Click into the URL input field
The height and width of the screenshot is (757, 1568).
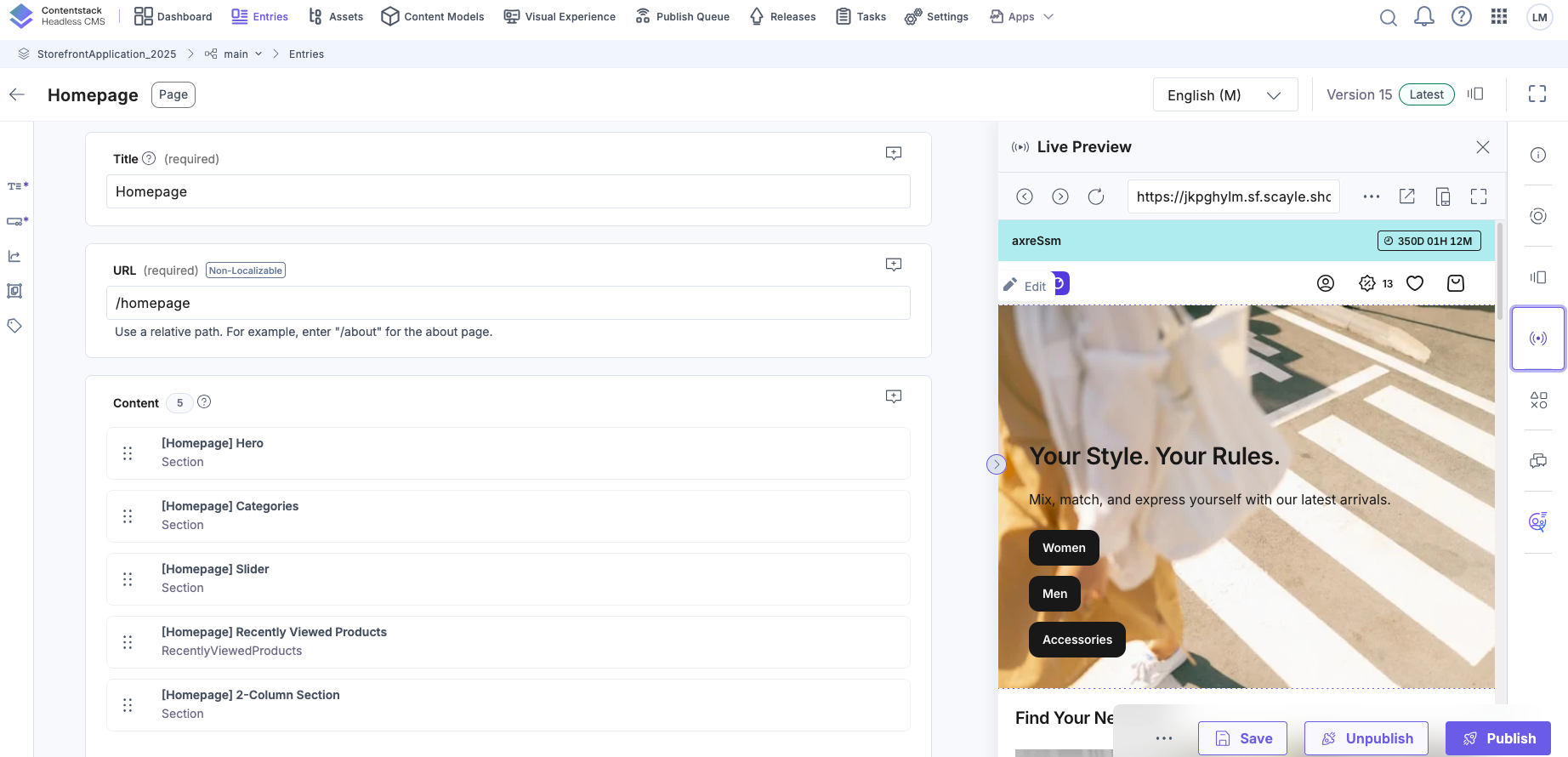click(508, 303)
